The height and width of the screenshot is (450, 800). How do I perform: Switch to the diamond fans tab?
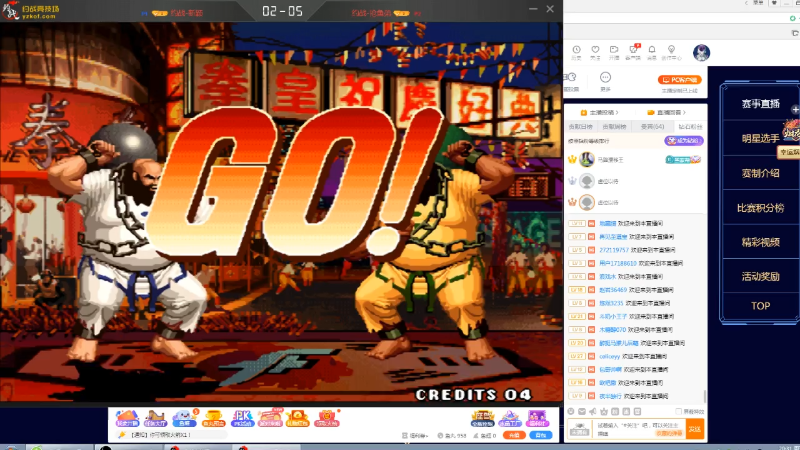(x=690, y=127)
